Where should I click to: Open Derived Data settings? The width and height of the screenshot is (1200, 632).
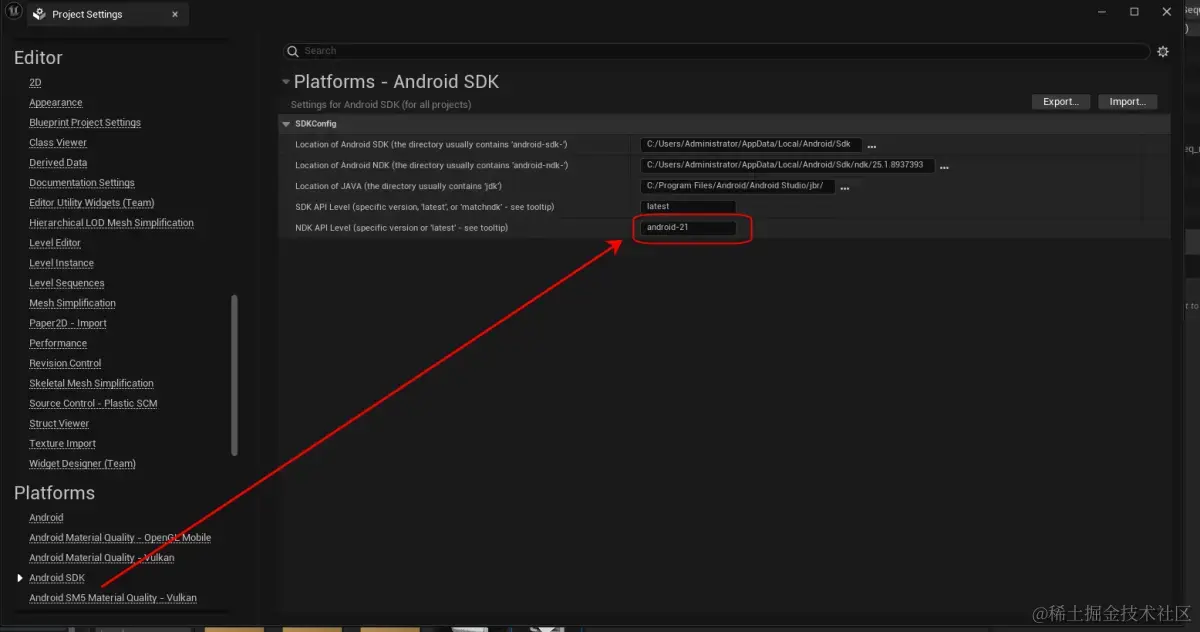(x=58, y=163)
